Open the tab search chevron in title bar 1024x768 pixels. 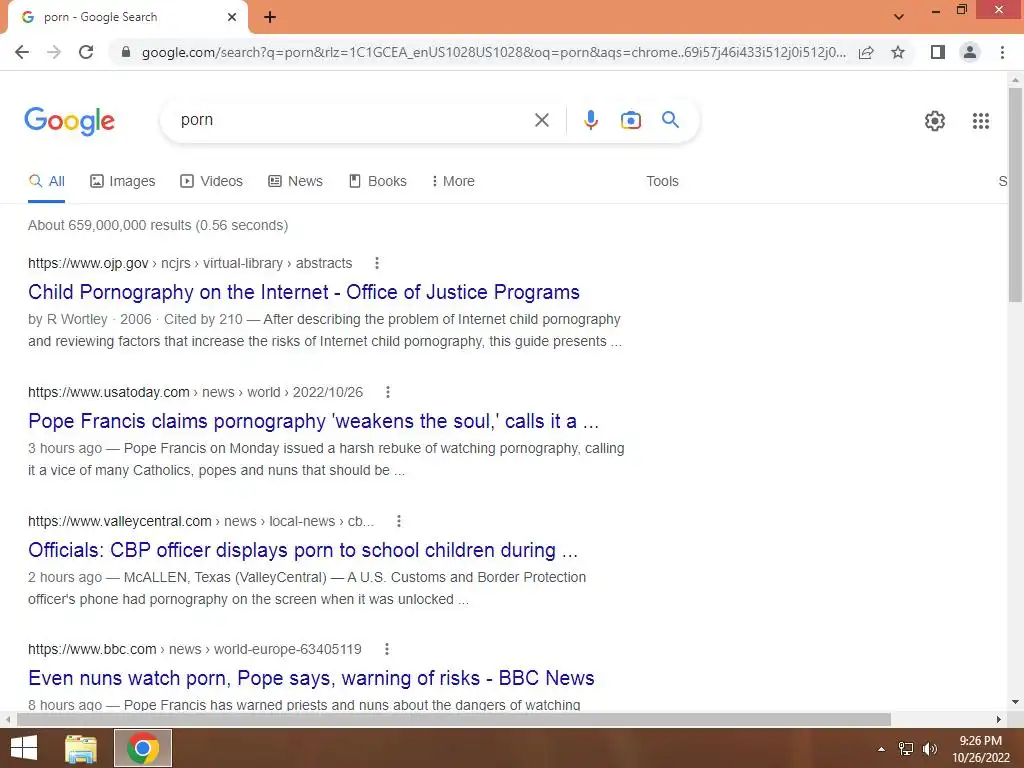pyautogui.click(x=899, y=17)
